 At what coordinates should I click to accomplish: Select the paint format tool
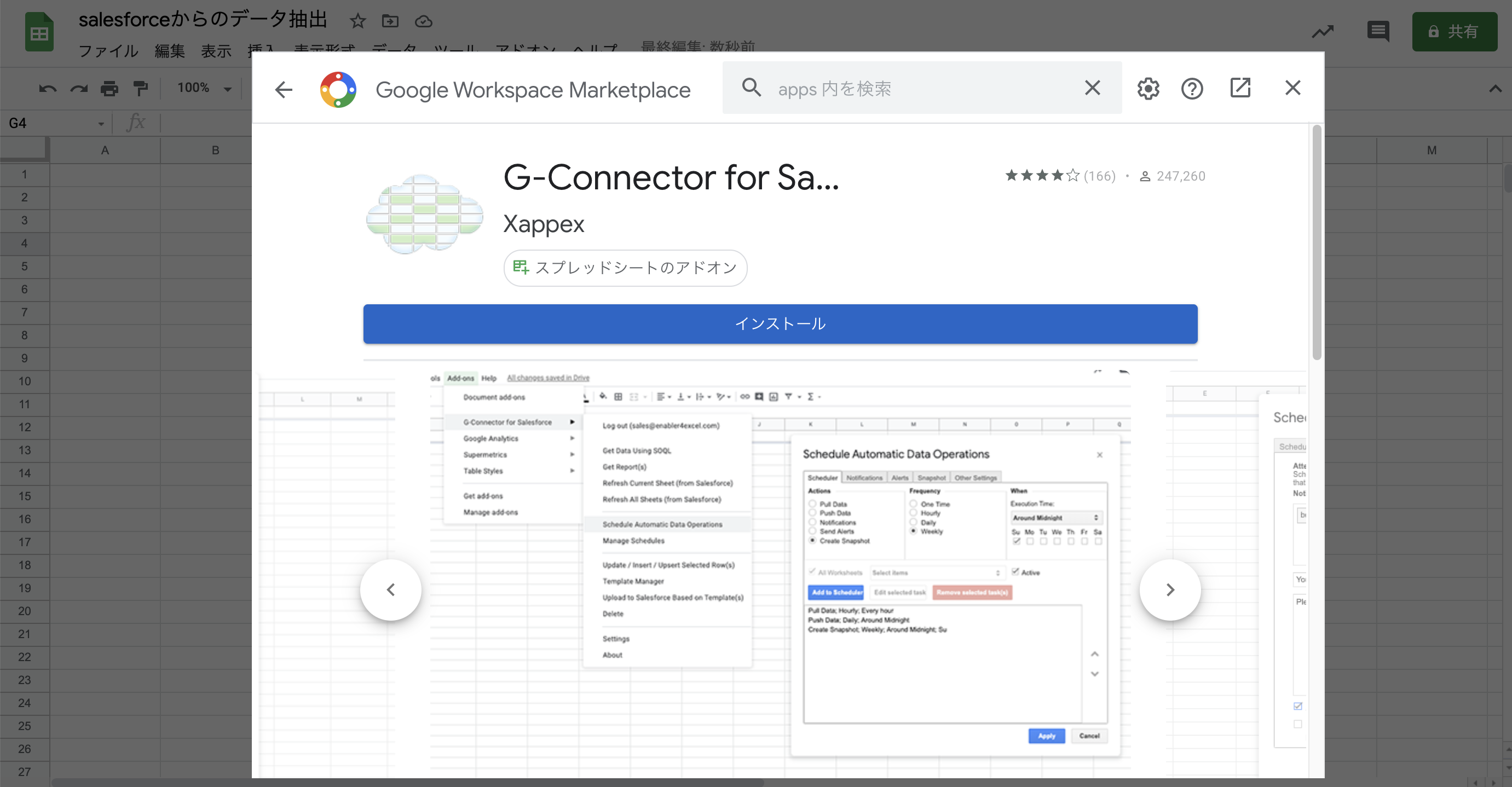pos(140,88)
